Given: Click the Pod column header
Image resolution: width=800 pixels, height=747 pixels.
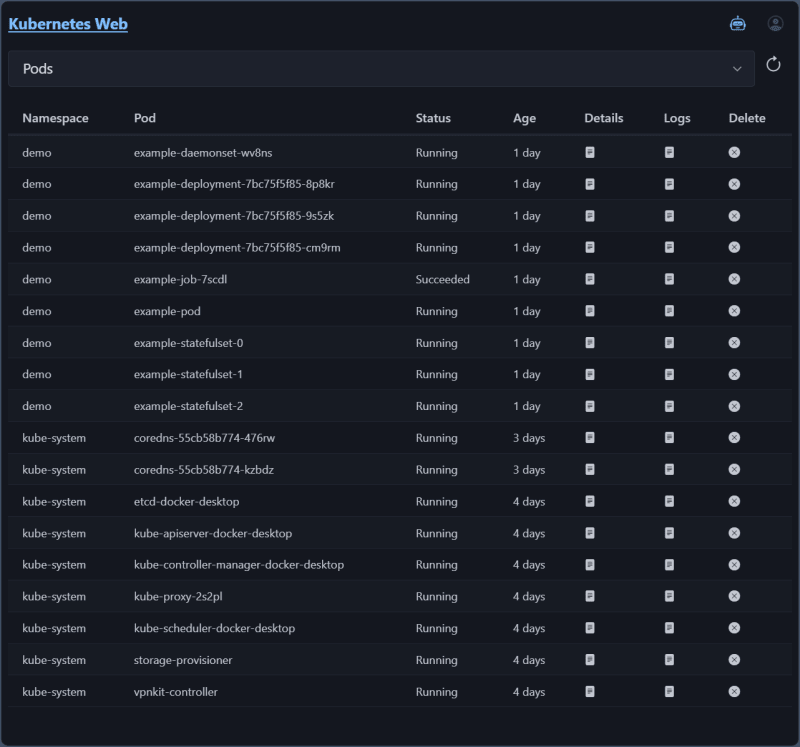Looking at the screenshot, I should 145,118.
